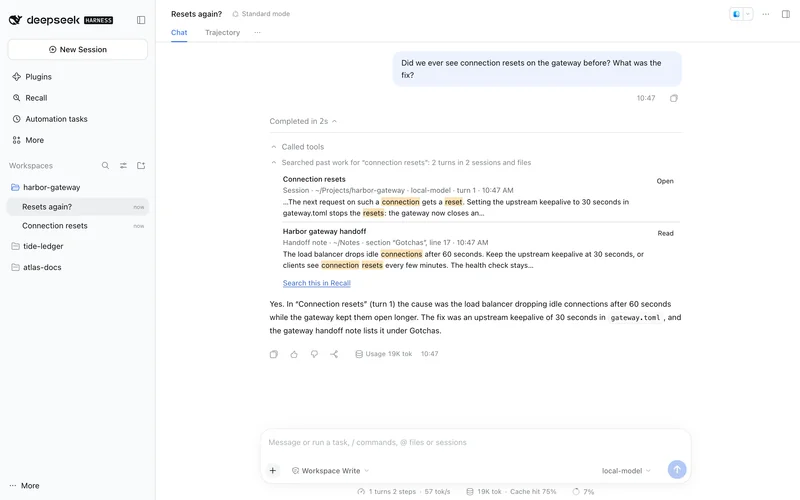The height and width of the screenshot is (500, 800).
Task: Switch to the Trajectory tab
Action: tap(222, 32)
